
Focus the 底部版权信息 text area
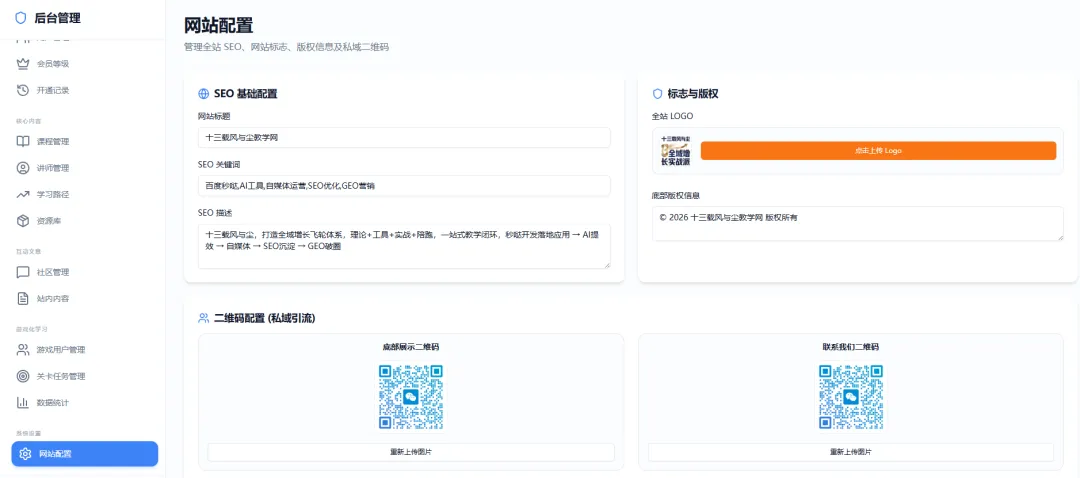click(x=858, y=224)
